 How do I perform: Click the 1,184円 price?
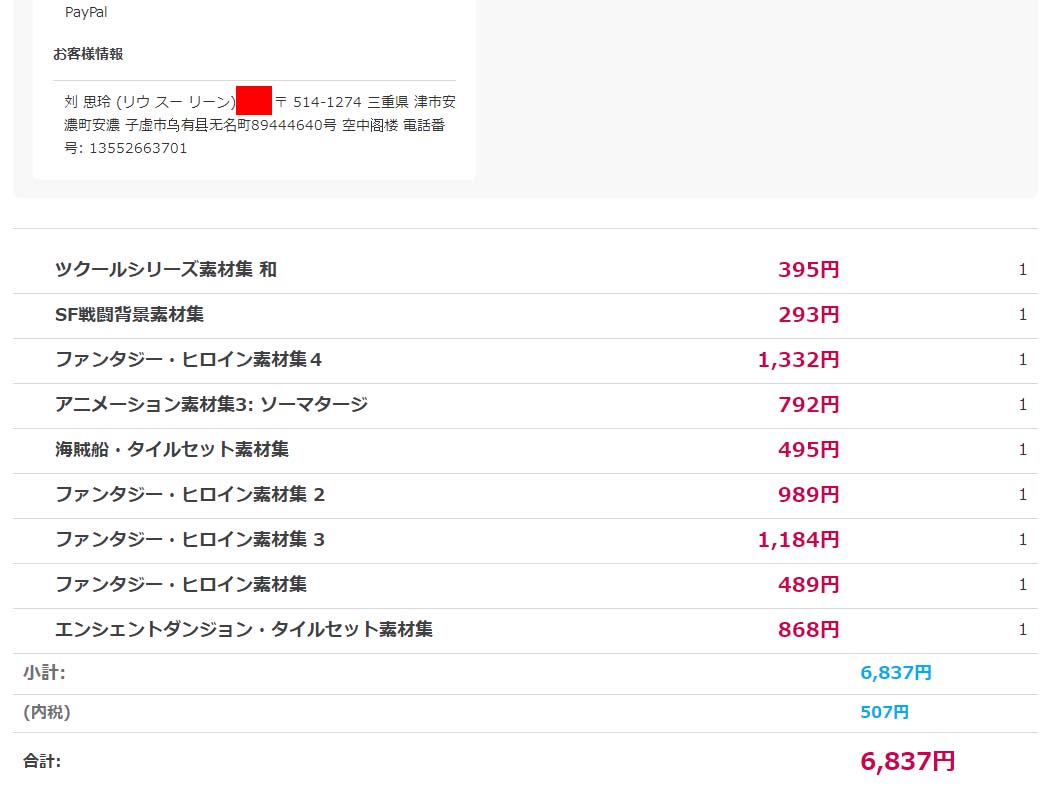(x=799, y=540)
